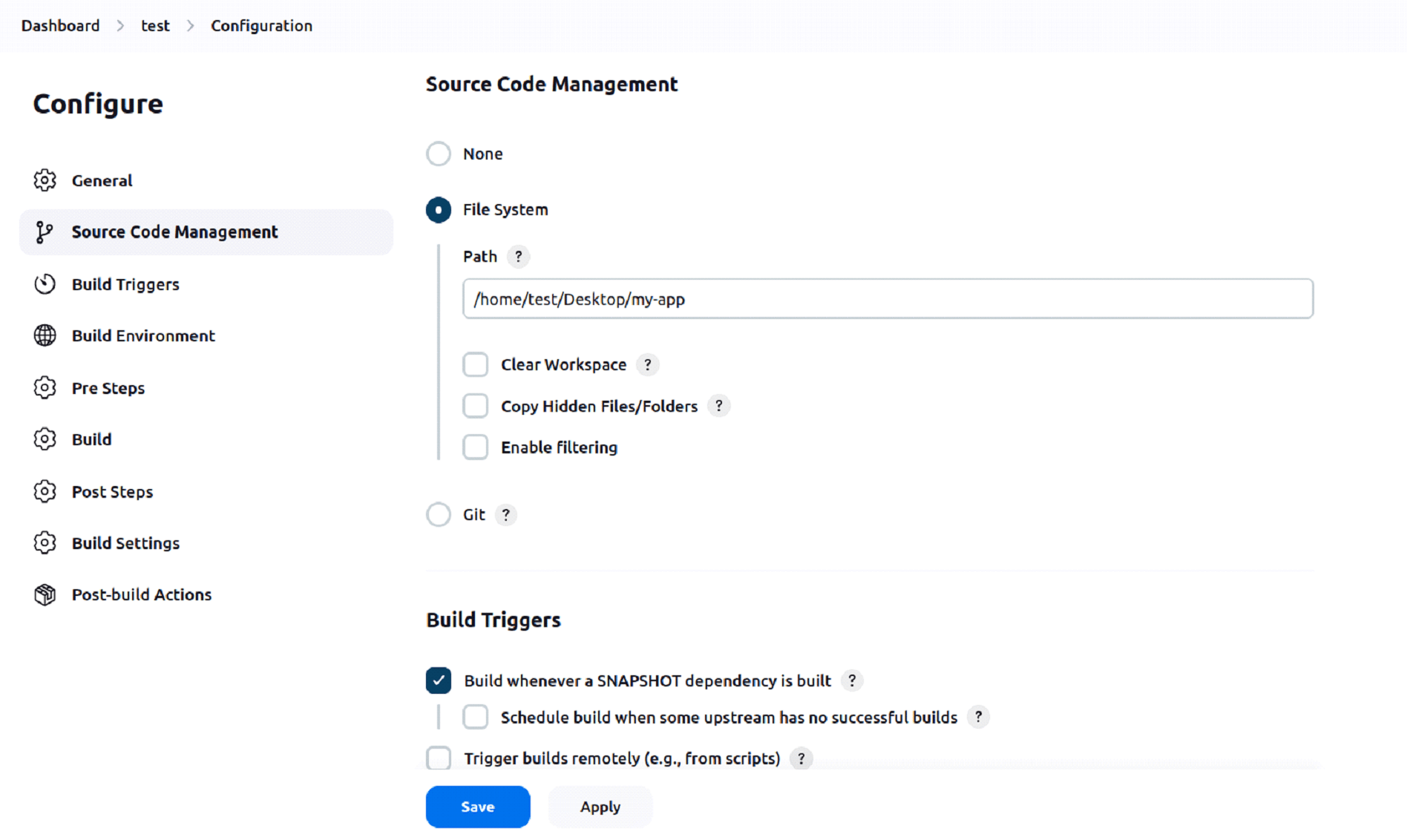Navigate to Dashboard via breadcrumb
Screen dimensions: 1407x840
tap(60, 26)
